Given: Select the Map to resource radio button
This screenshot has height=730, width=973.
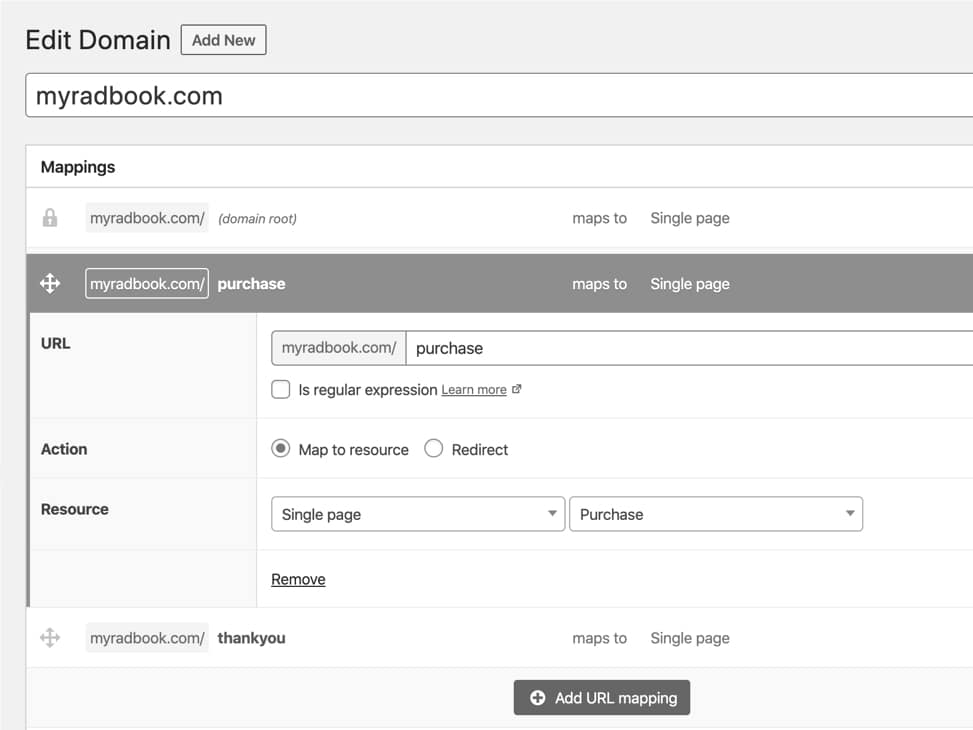Looking at the screenshot, I should tap(281, 449).
